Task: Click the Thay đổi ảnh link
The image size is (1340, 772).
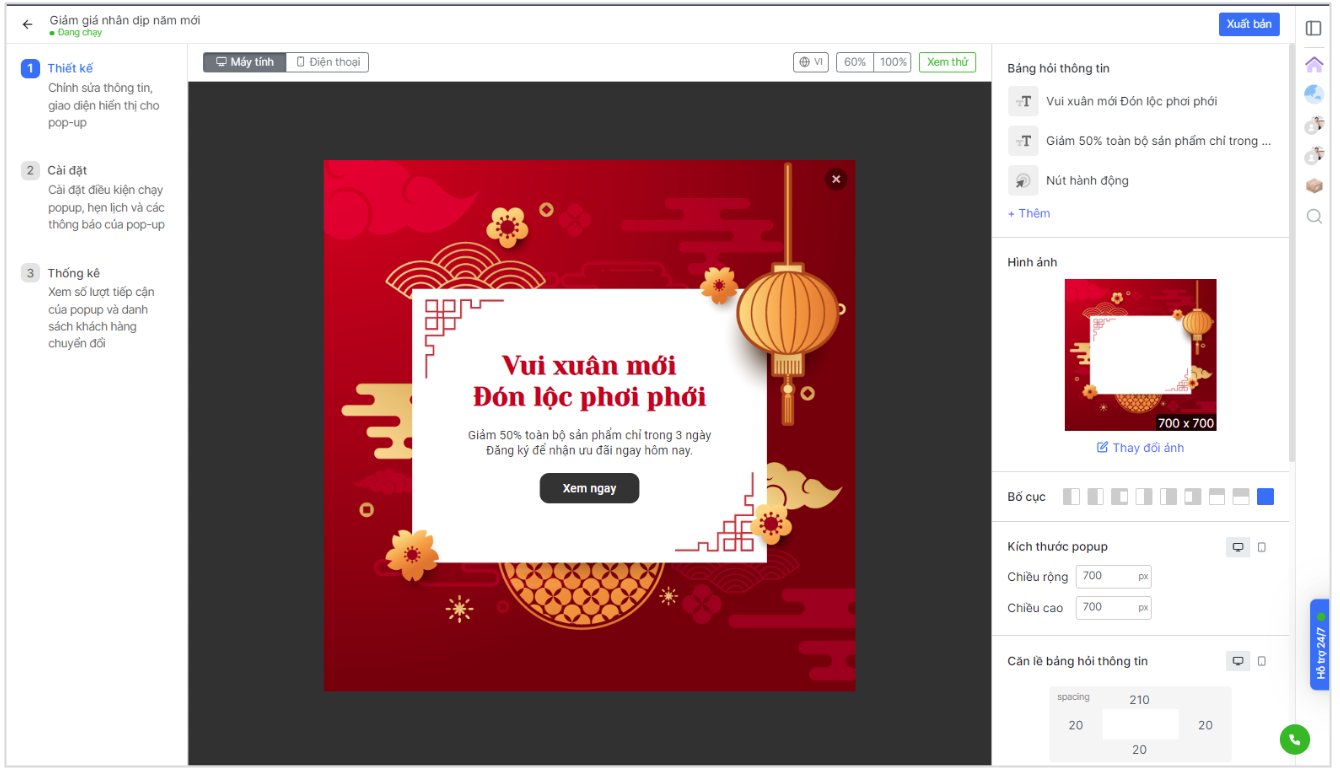Action: click(1140, 448)
